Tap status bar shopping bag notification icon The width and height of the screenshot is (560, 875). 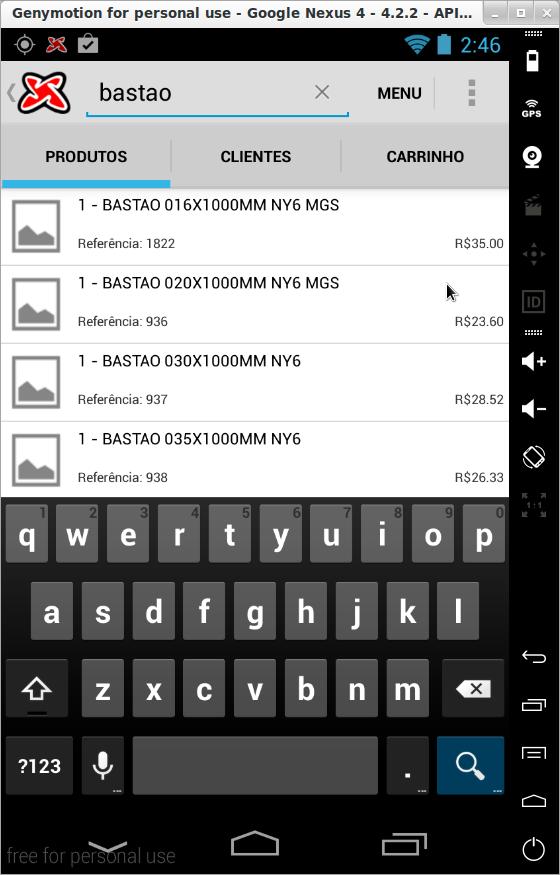[x=88, y=44]
